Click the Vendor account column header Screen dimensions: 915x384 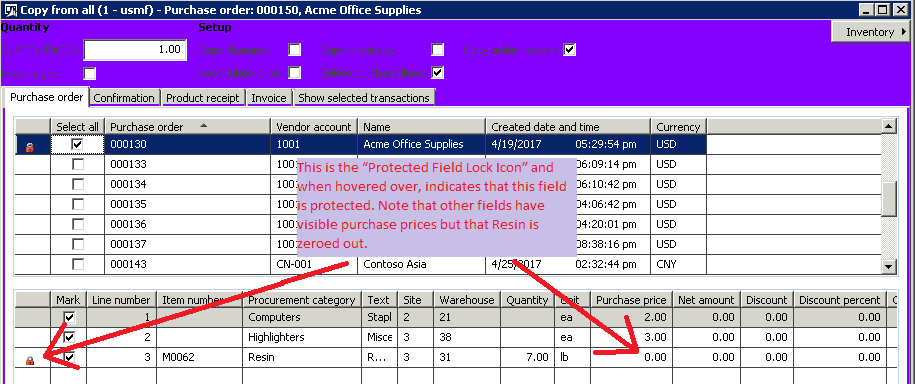[314, 127]
